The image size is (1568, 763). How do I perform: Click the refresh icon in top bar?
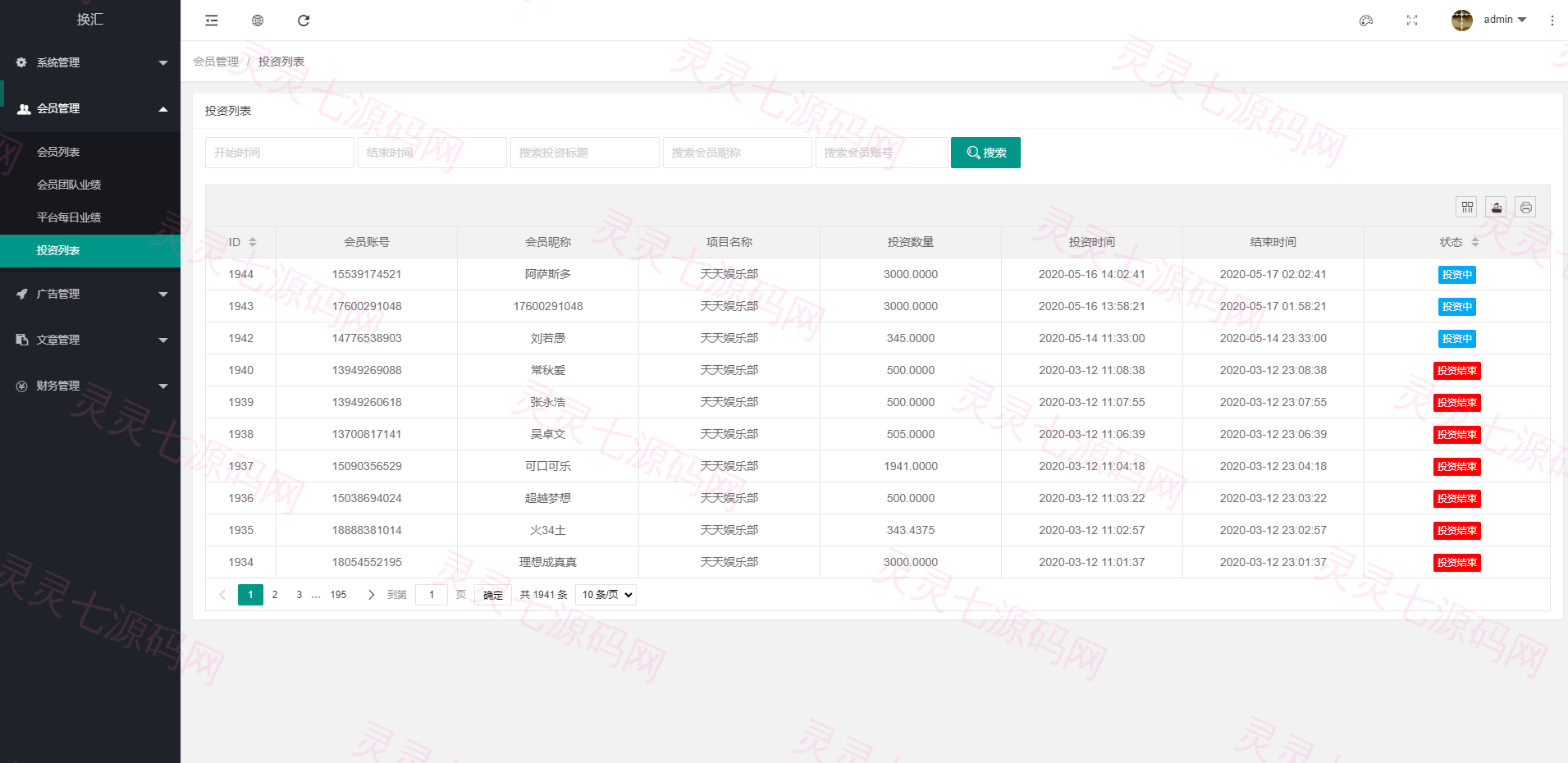(x=304, y=21)
